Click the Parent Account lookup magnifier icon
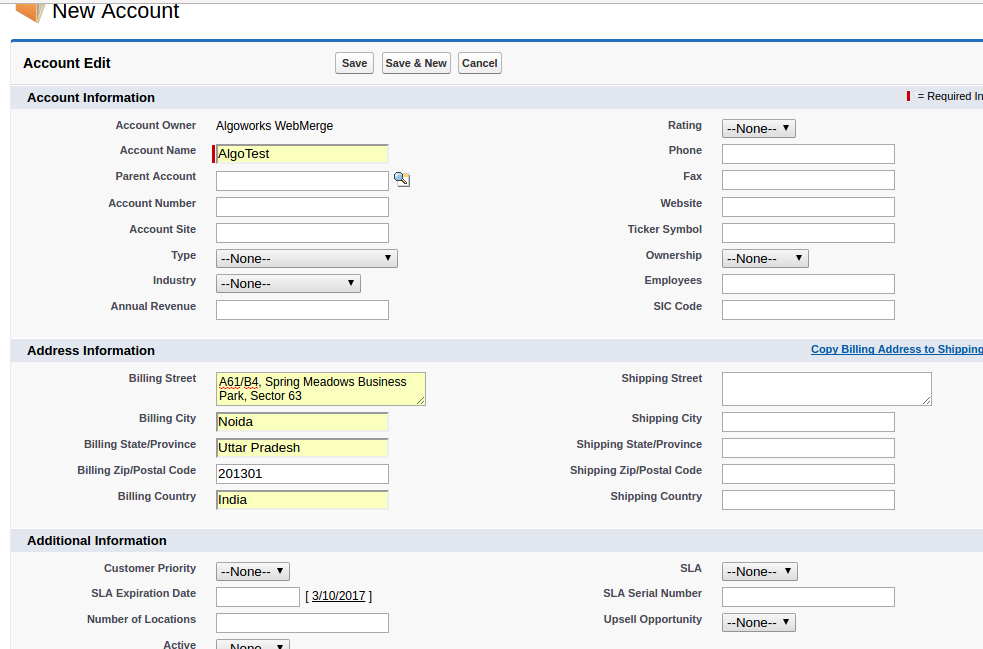The width and height of the screenshot is (983, 649). [401, 180]
